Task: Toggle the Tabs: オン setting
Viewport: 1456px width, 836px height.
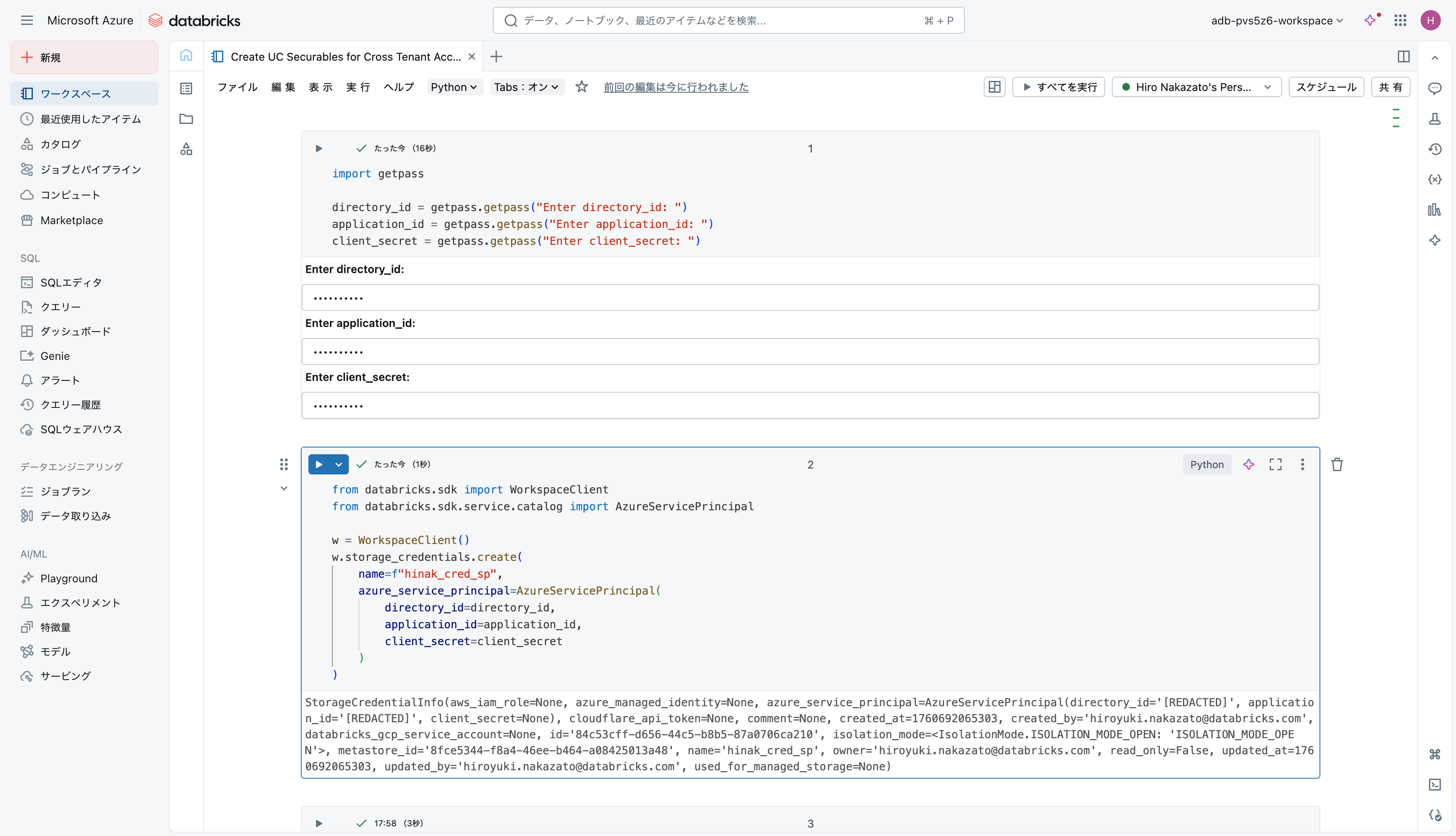Action: point(526,87)
